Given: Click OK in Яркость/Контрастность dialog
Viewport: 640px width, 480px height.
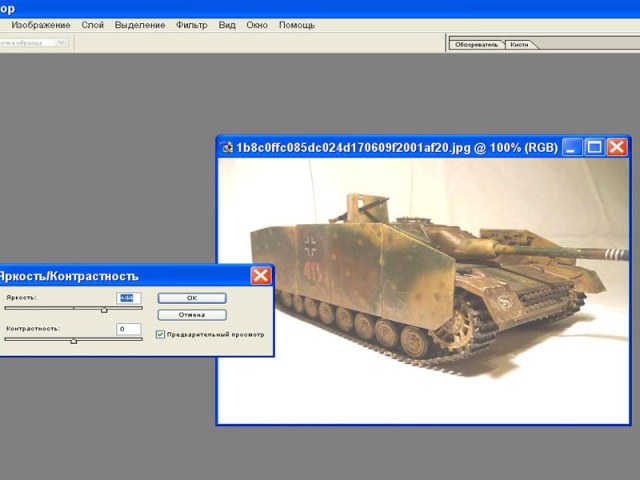Looking at the screenshot, I should [192, 298].
